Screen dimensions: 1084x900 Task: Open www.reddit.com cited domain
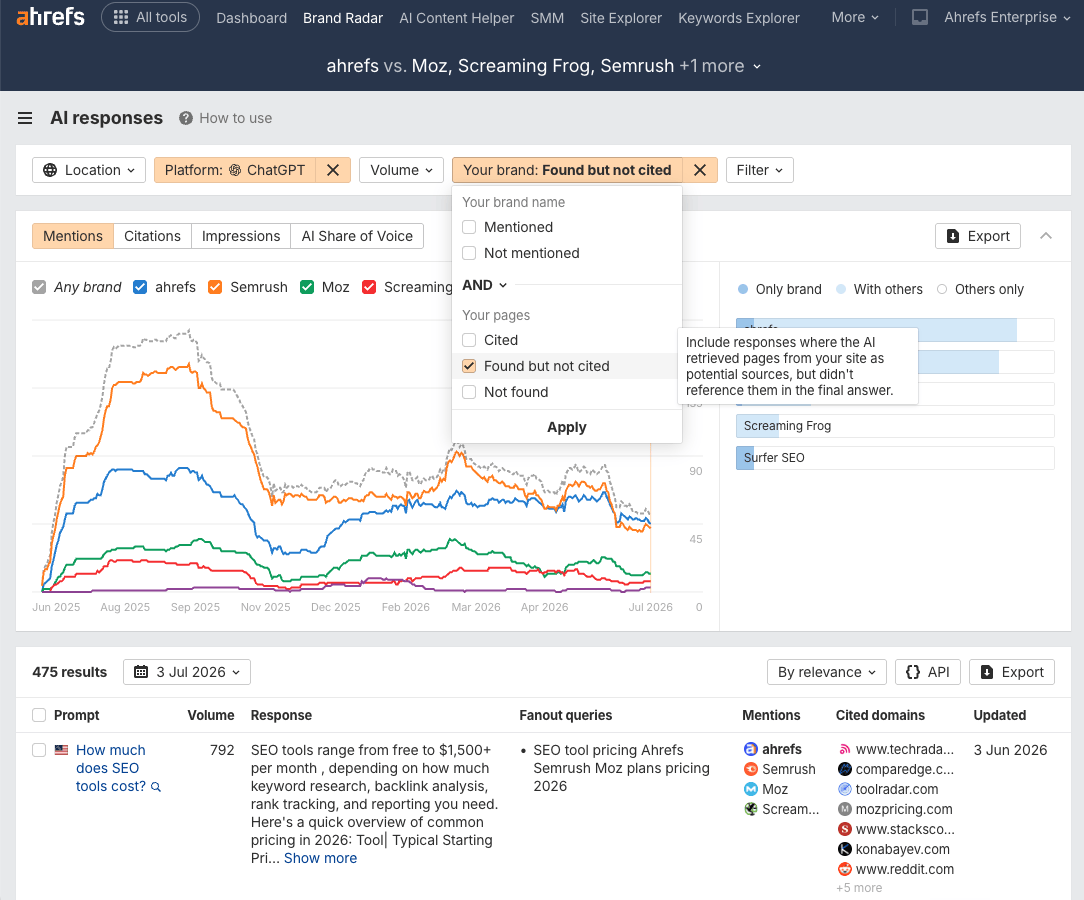904,870
